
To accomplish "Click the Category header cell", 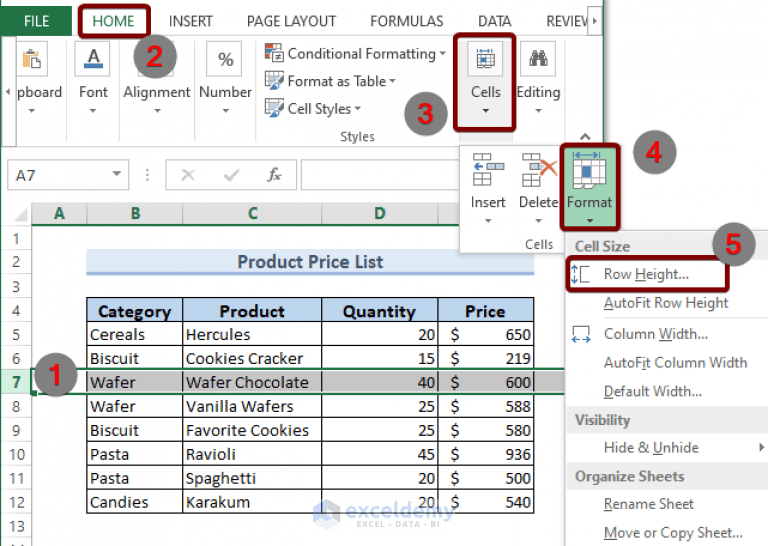I will click(x=135, y=311).
